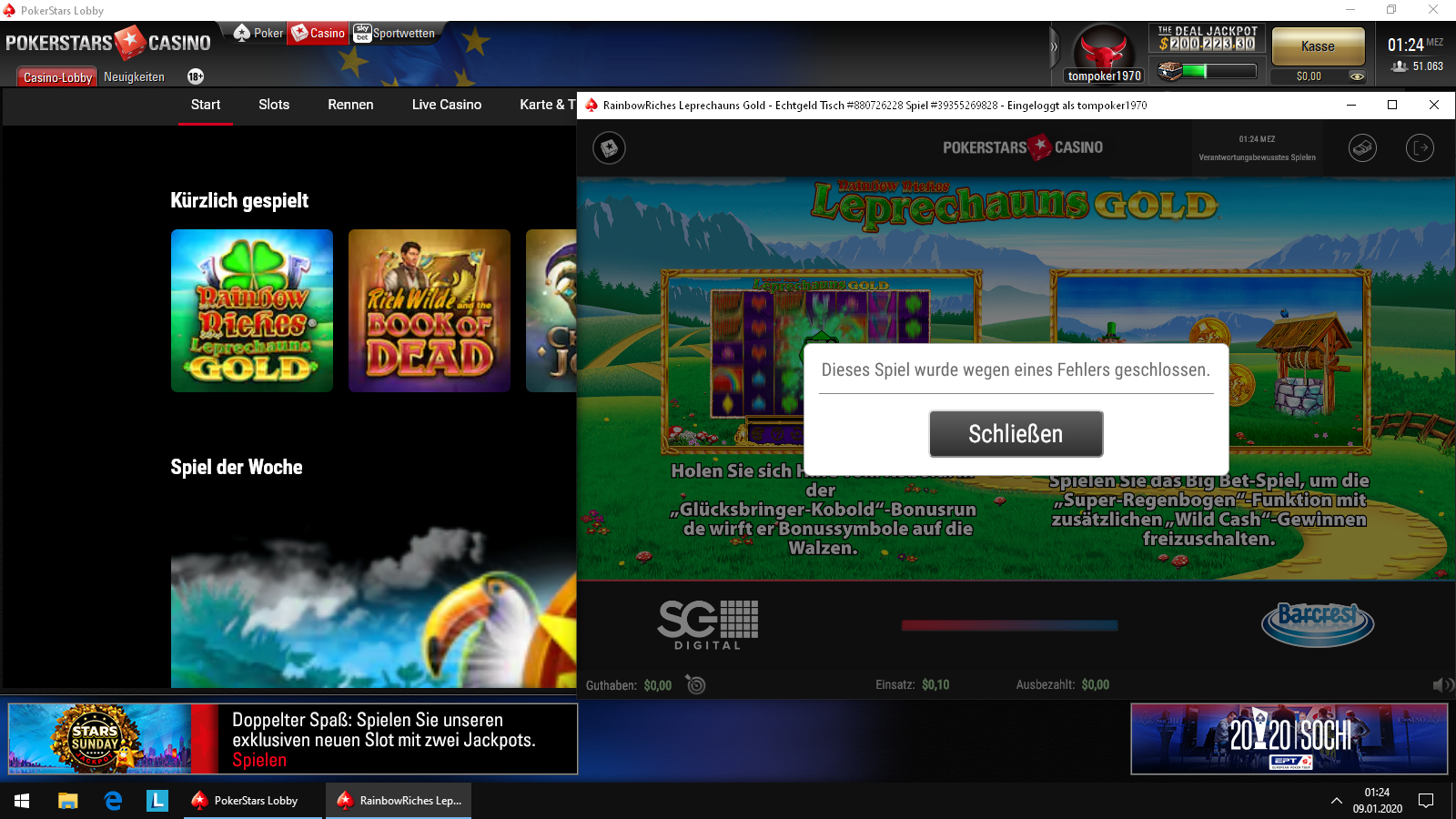Viewport: 1456px width, 819px height.
Task: Select the tompoker1970 username label
Action: point(1104,76)
